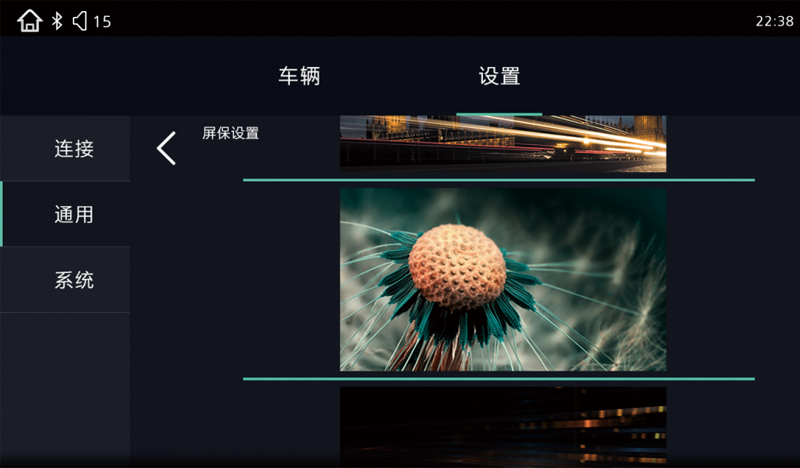800x468 pixels.
Task: Go back using the left chevron arrow
Action: [x=166, y=148]
